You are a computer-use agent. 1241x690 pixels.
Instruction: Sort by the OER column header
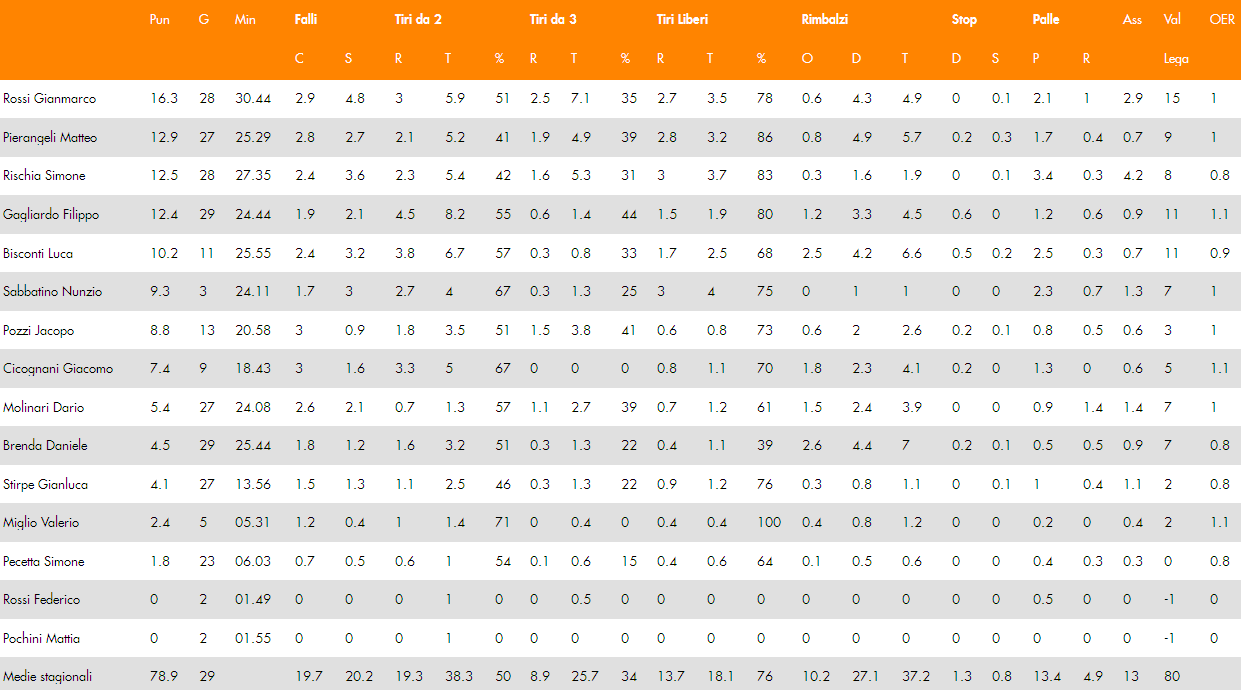pyautogui.click(x=1221, y=20)
